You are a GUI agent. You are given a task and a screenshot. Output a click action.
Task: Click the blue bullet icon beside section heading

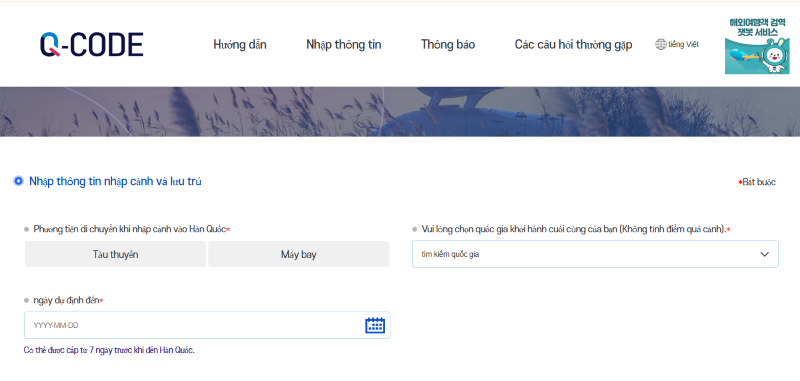coord(18,181)
